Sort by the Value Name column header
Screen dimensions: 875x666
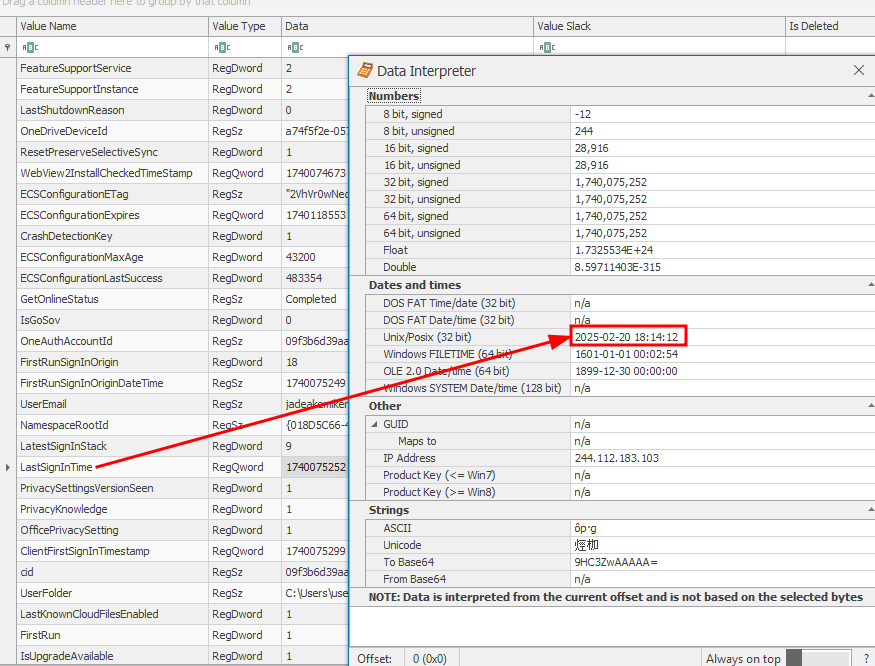[112, 26]
